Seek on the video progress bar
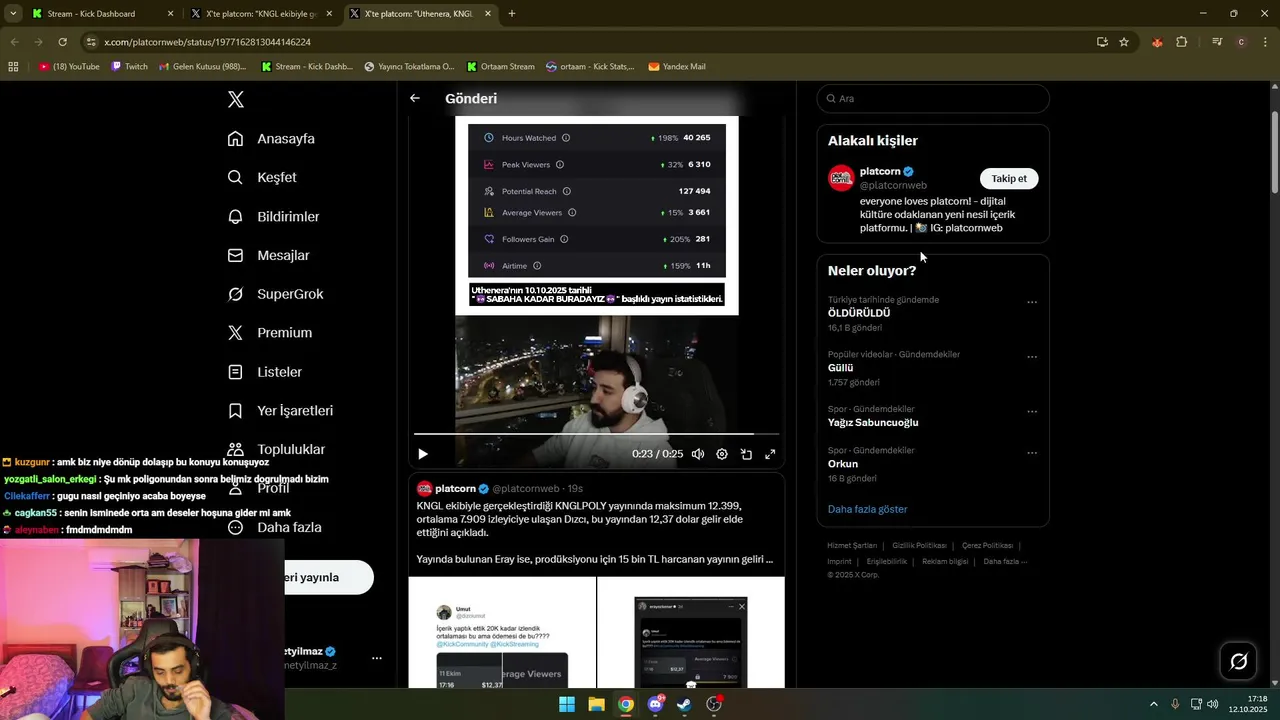This screenshot has height=720, width=1280. pyautogui.click(x=597, y=434)
